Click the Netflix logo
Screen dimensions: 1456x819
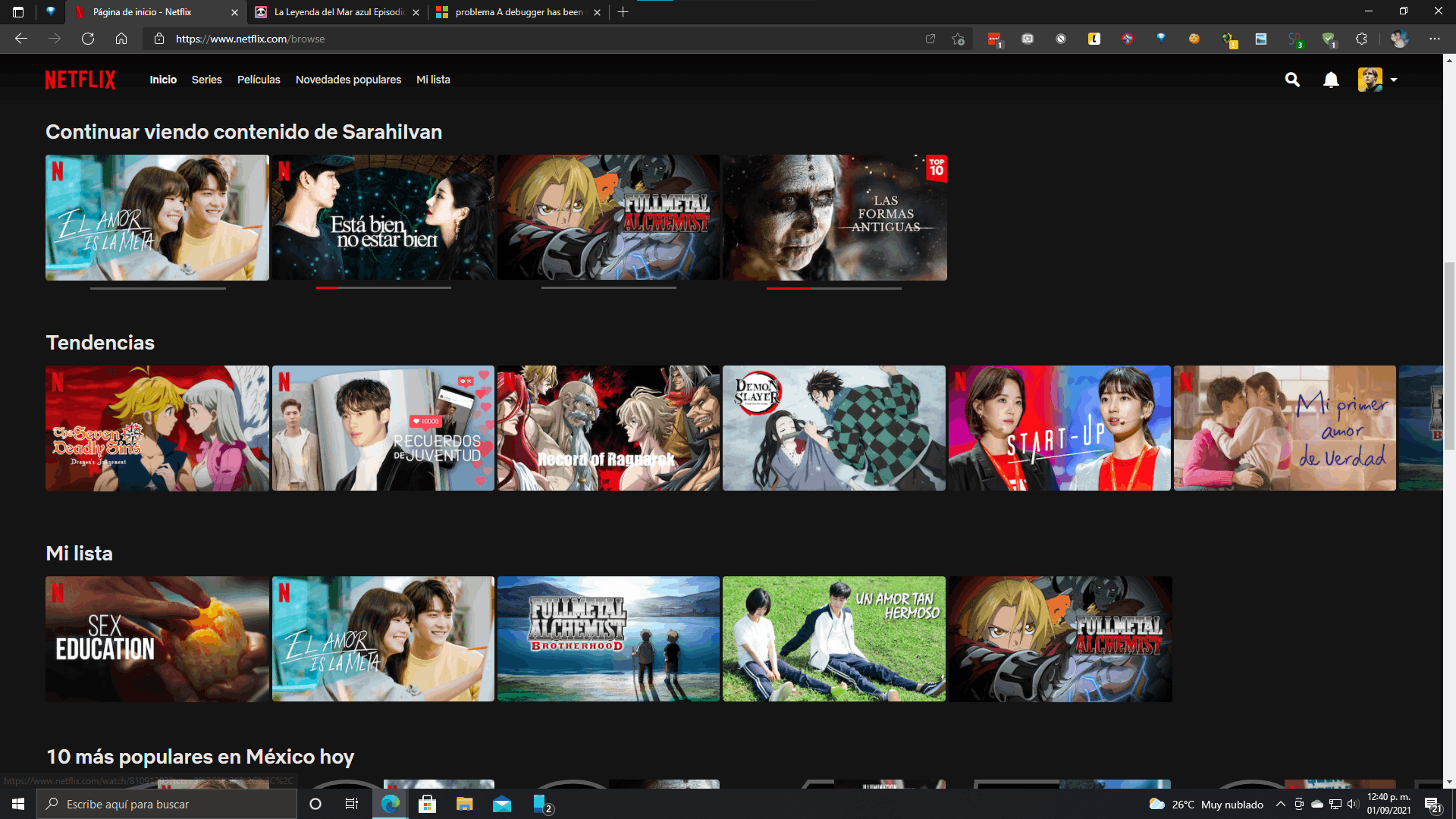(x=80, y=80)
